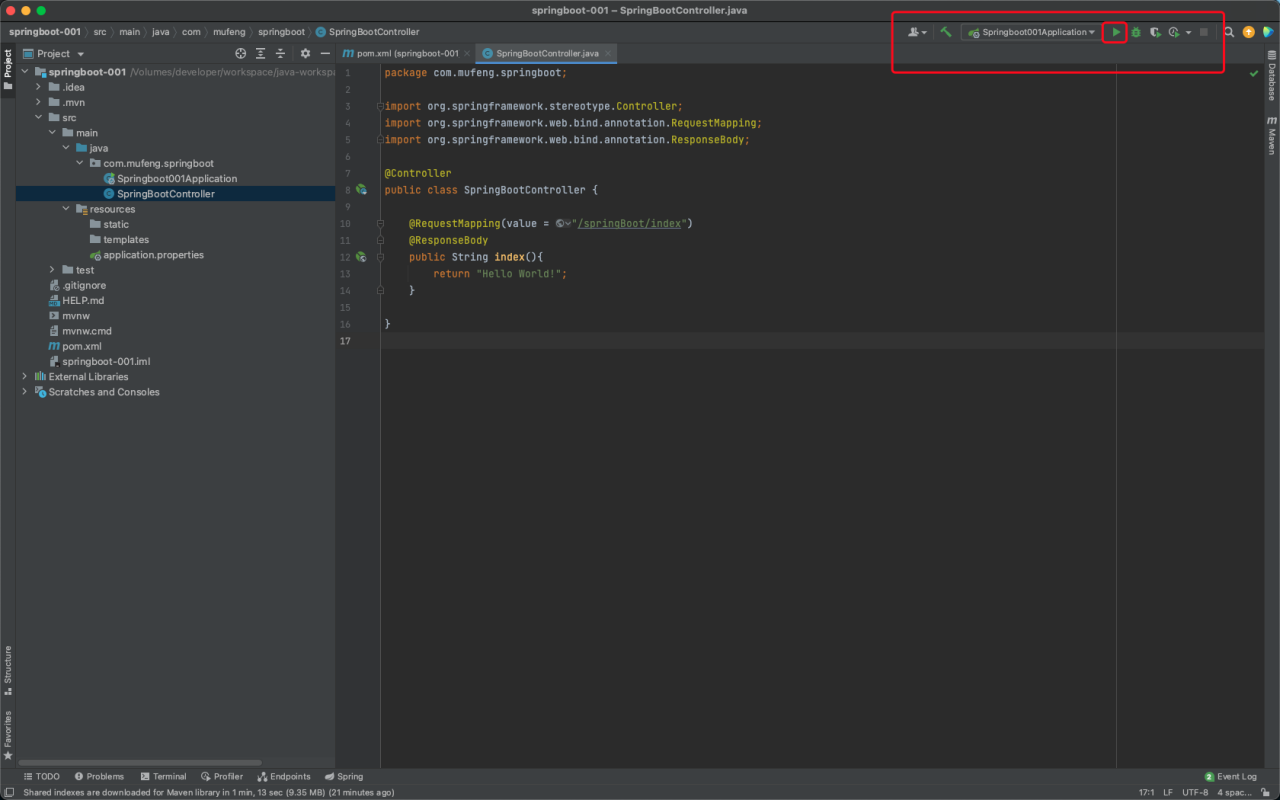1280x800 pixels.
Task: Toggle the Maven tool window
Action: (1271, 135)
